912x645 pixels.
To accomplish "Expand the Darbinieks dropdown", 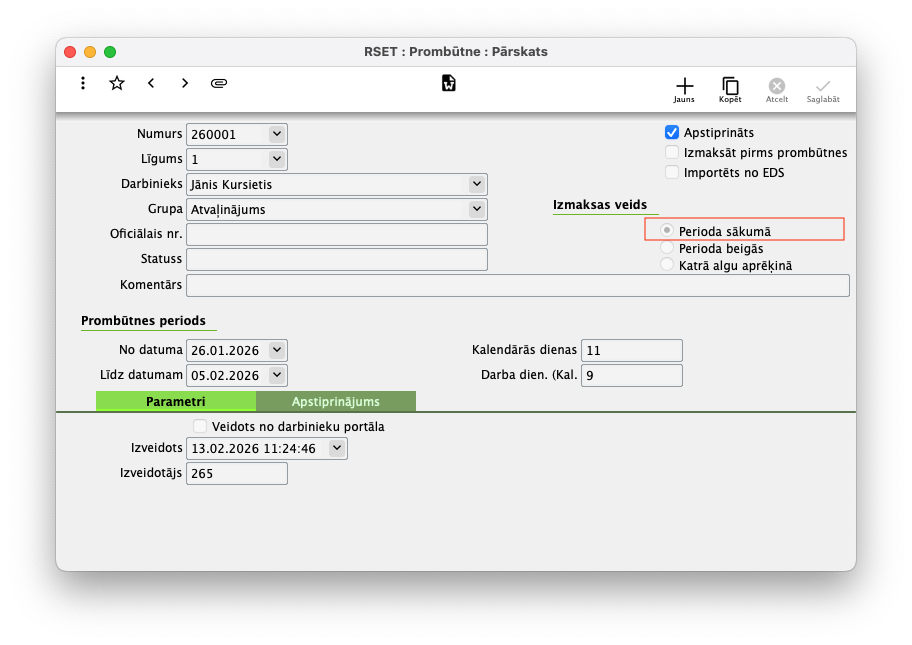I will tap(477, 184).
